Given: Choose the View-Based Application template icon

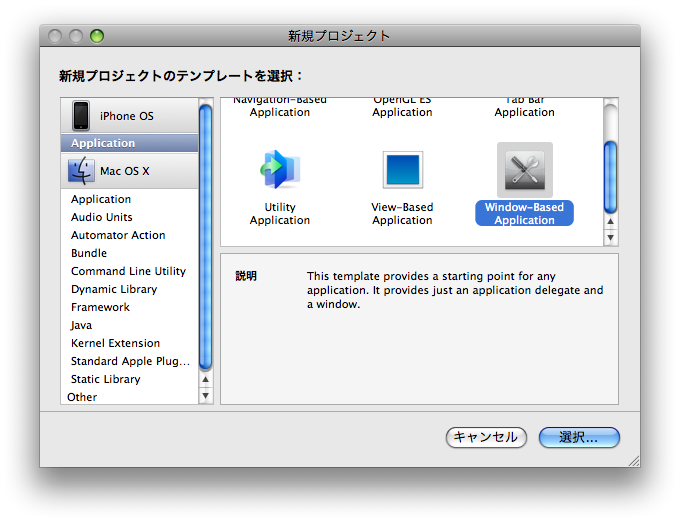Looking at the screenshot, I should coord(402,170).
